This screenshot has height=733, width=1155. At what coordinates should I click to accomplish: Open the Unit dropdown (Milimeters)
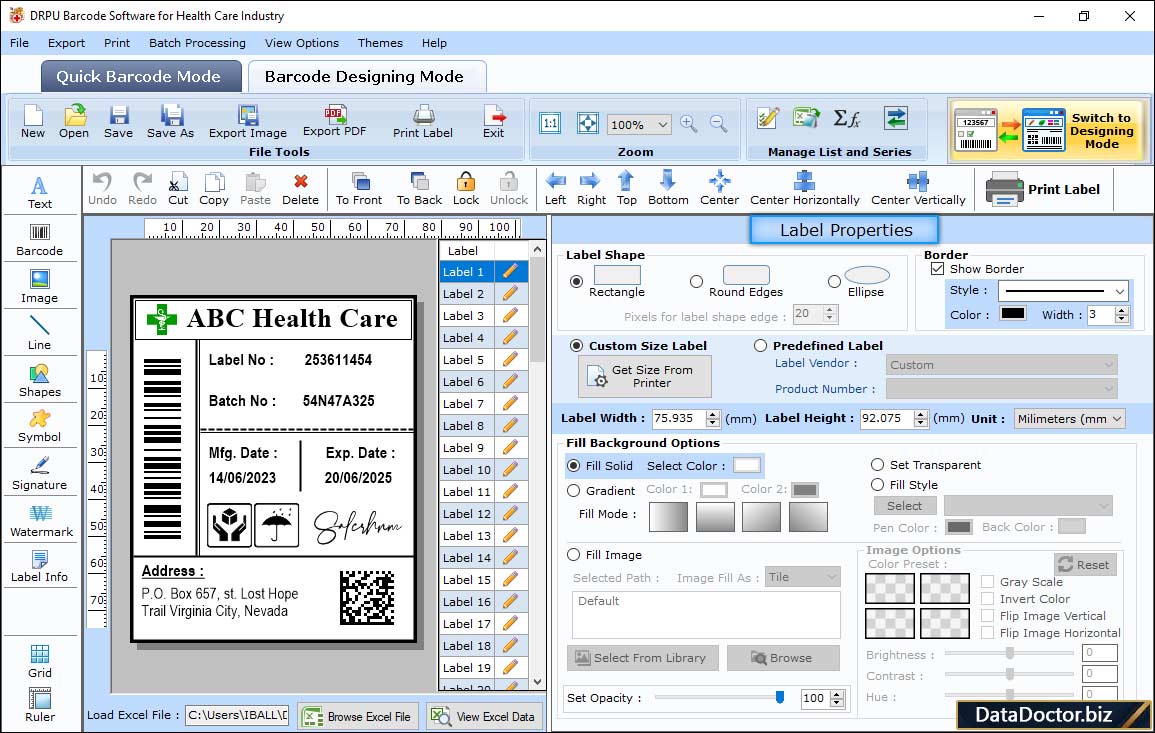[1117, 418]
